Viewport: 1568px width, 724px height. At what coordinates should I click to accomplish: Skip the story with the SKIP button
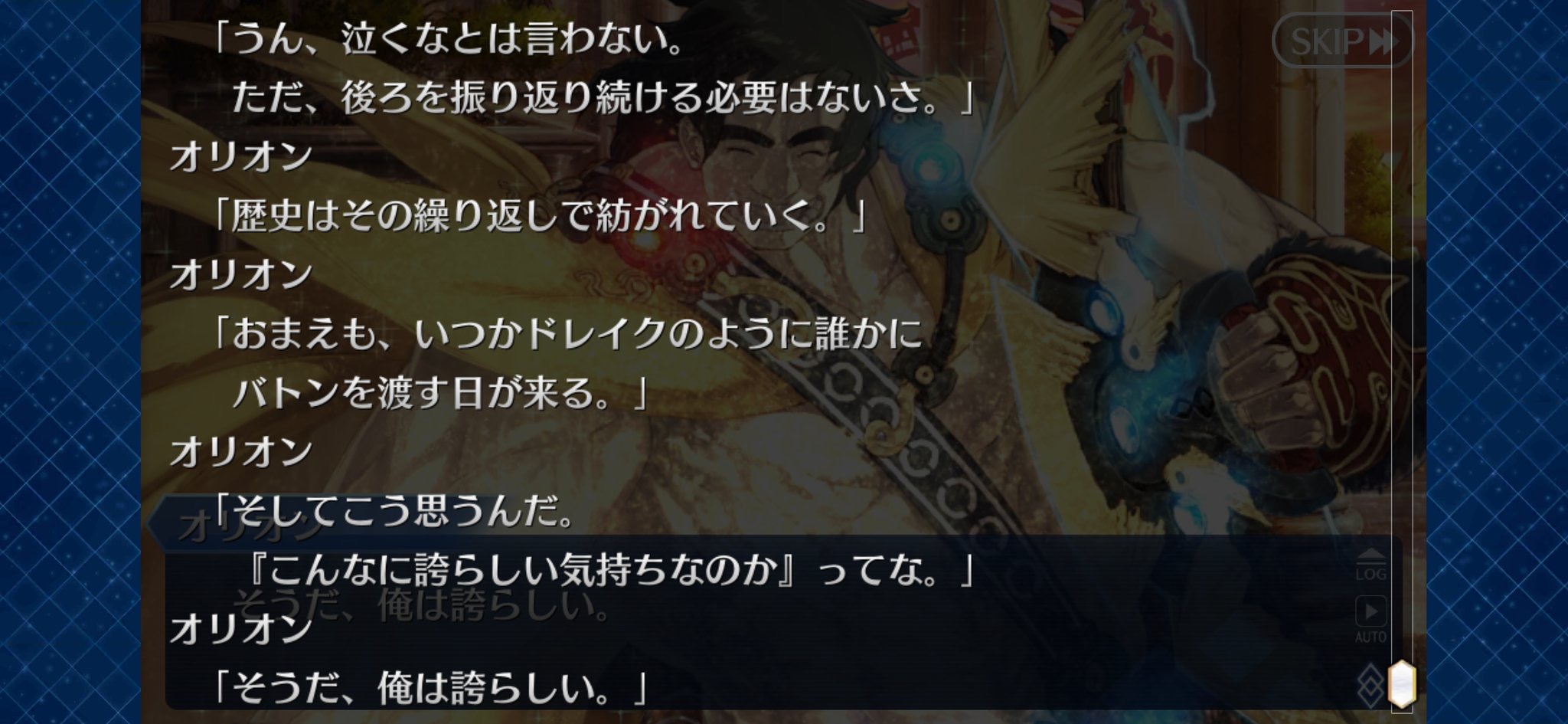pos(1342,41)
